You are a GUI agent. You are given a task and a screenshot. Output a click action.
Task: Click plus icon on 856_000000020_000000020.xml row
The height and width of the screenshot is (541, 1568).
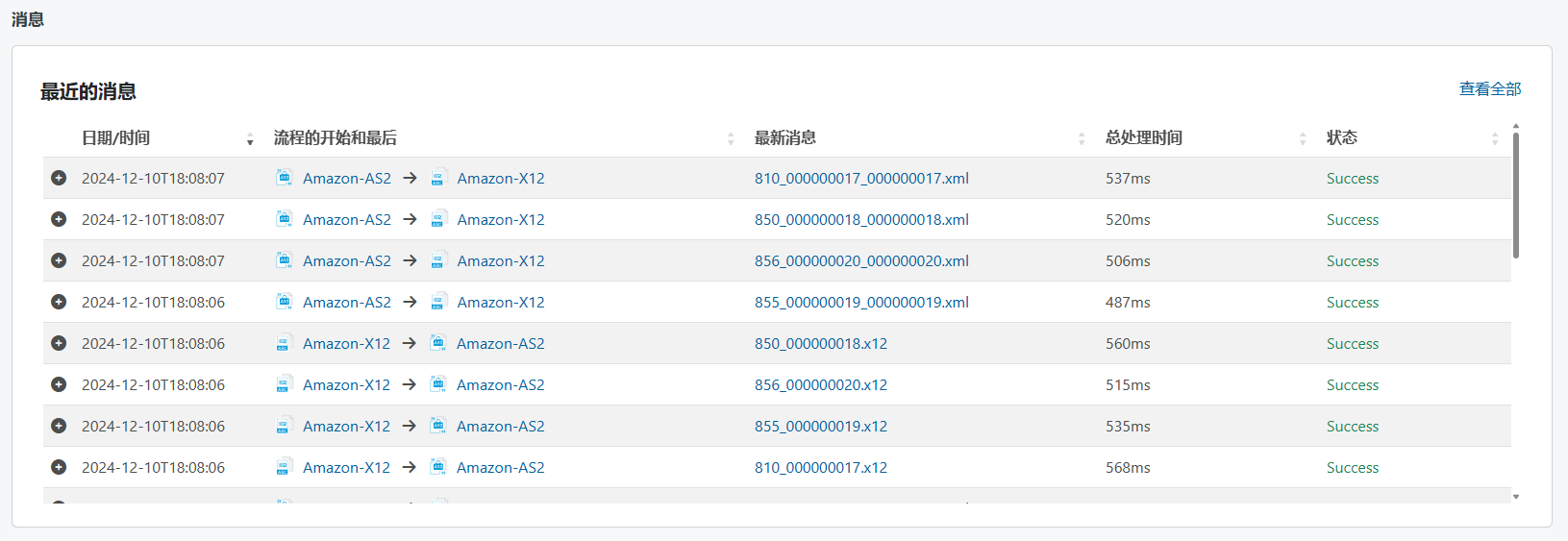pyautogui.click(x=59, y=260)
